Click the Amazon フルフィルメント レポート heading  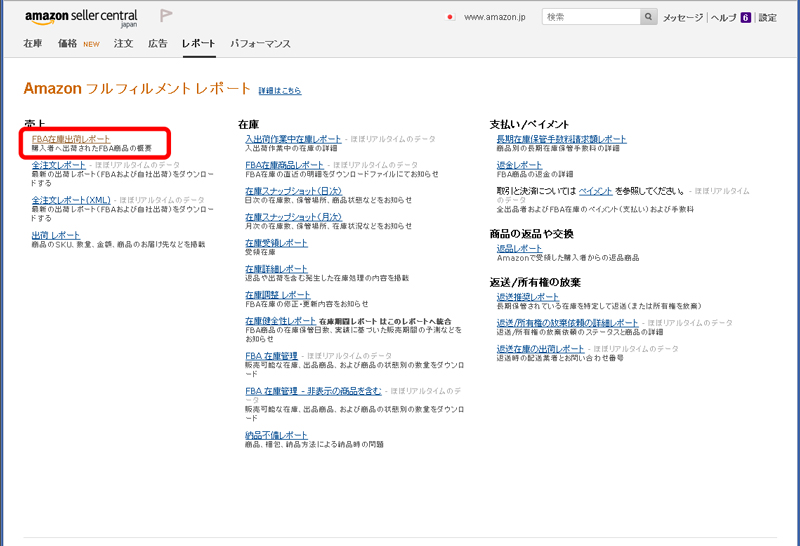(x=137, y=89)
